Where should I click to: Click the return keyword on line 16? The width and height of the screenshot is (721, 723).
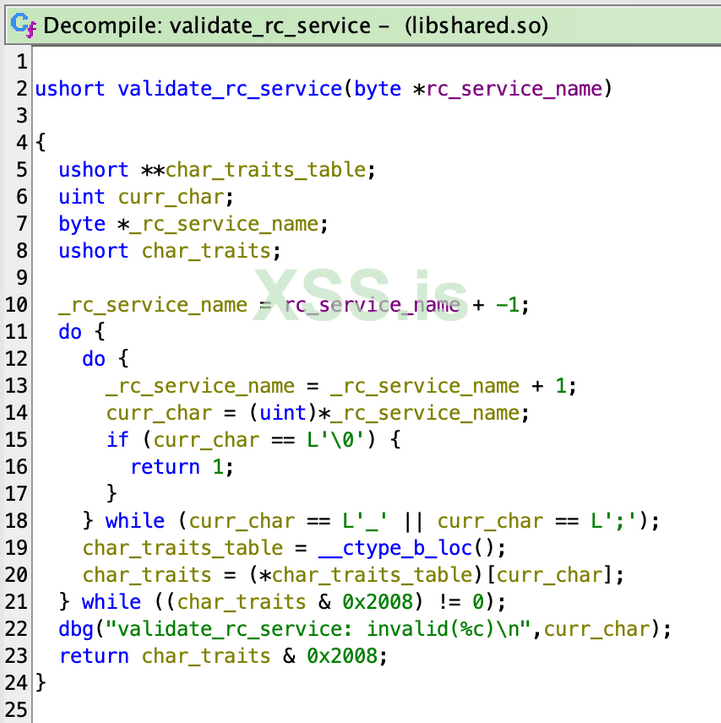click(x=164, y=467)
